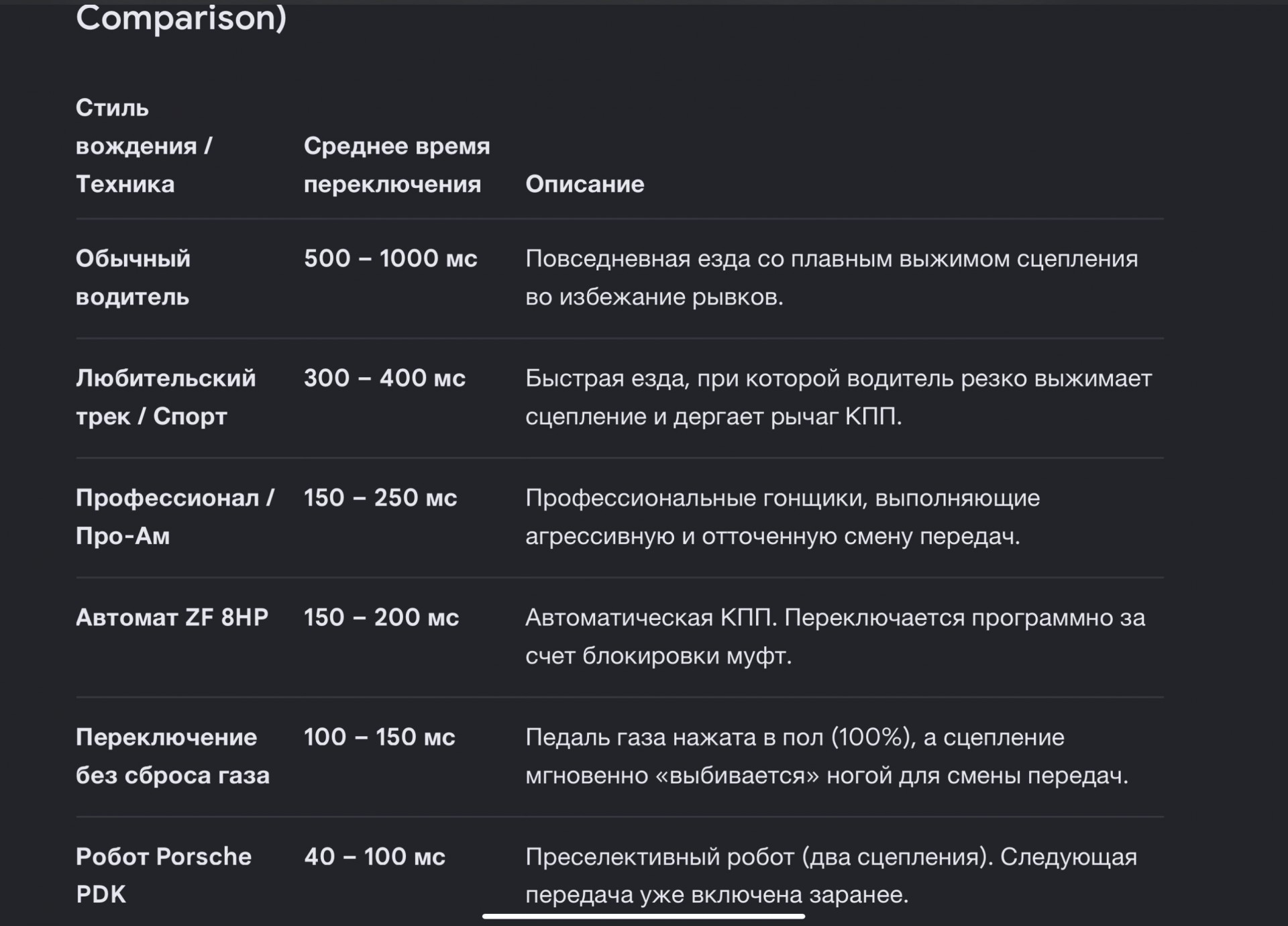
Task: Click the home indicator bar at bottom
Action: (x=643, y=916)
